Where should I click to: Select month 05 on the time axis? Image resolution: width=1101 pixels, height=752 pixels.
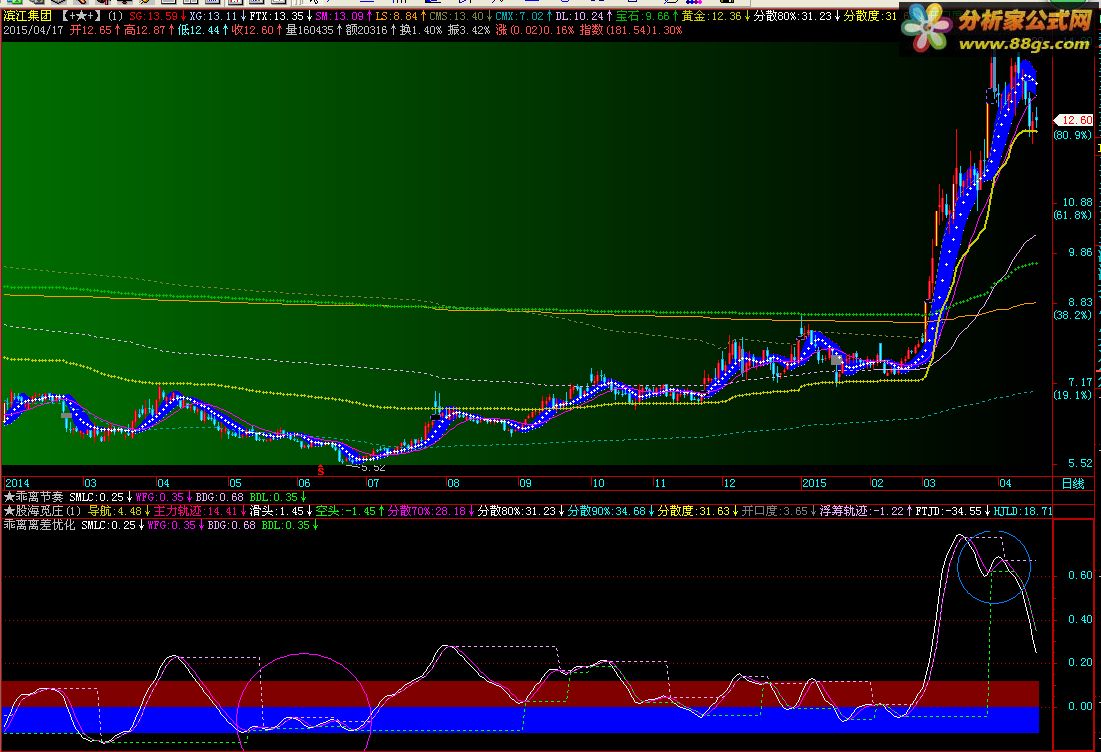(235, 483)
